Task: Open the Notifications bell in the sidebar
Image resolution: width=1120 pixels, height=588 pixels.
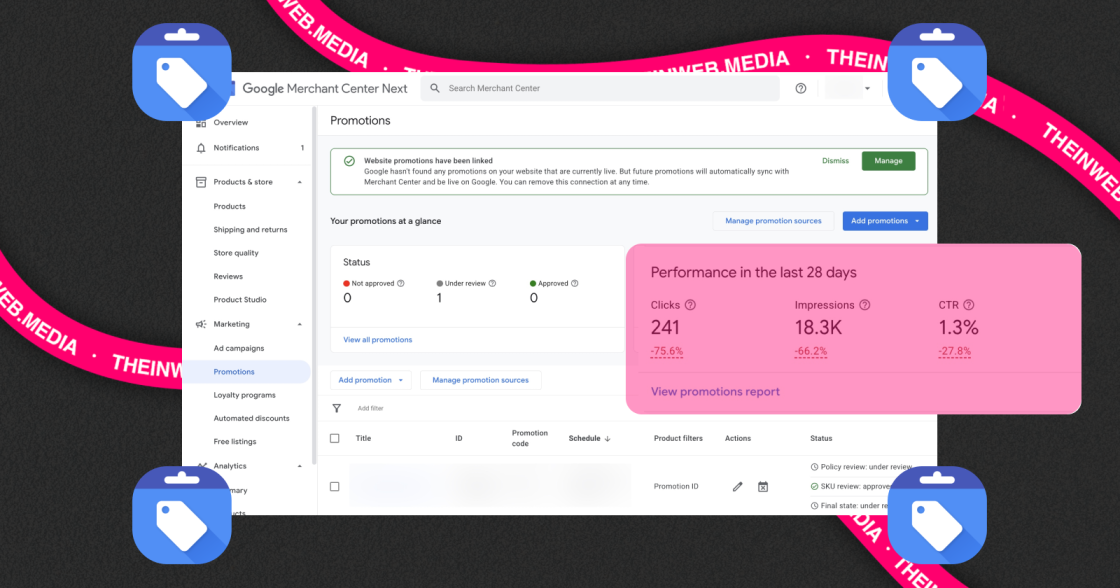Action: coord(200,147)
